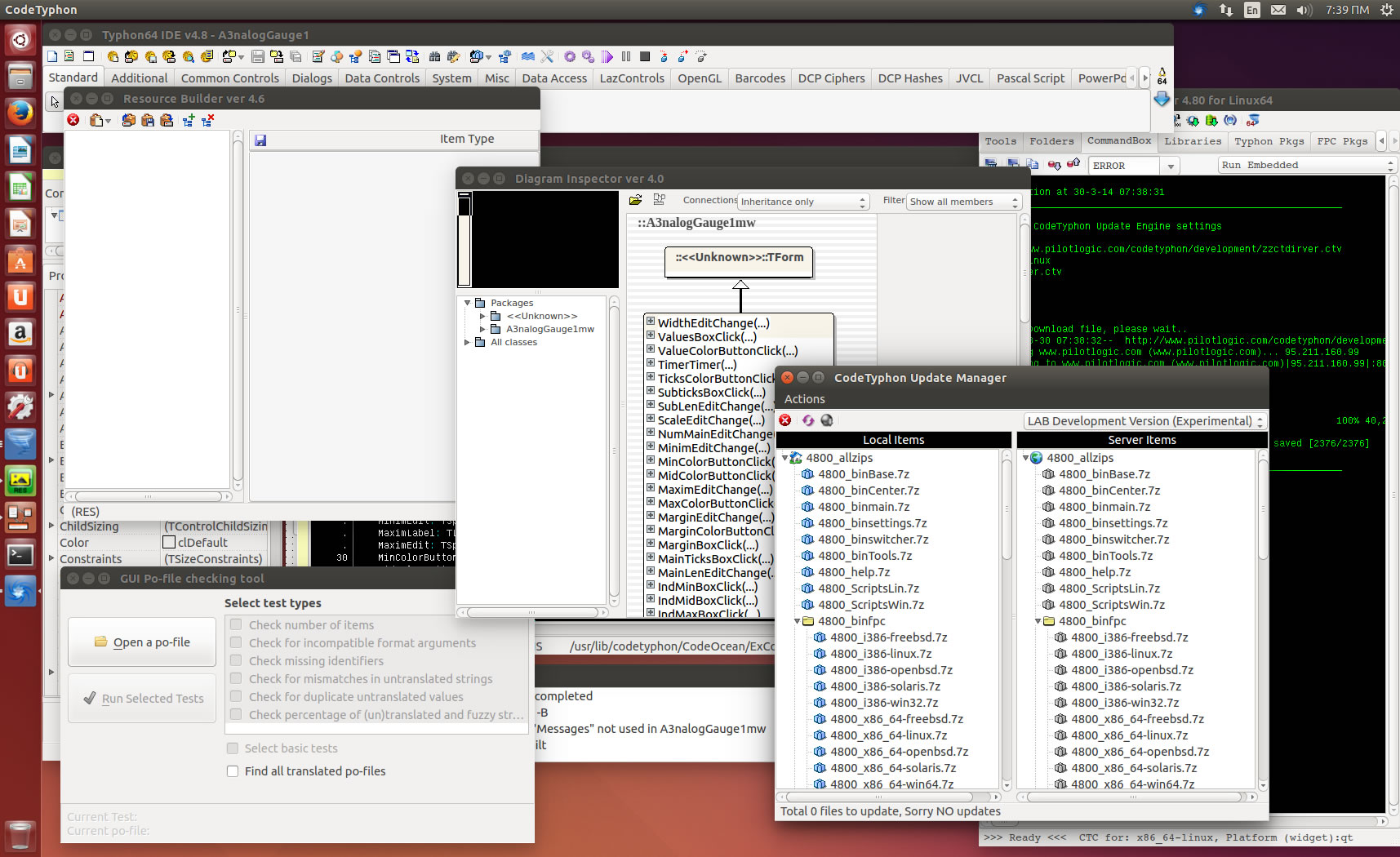1400x857 pixels.
Task: Enable 'Check percentage of (un)translated and fuzzy' checkbox
Action: coord(236,714)
